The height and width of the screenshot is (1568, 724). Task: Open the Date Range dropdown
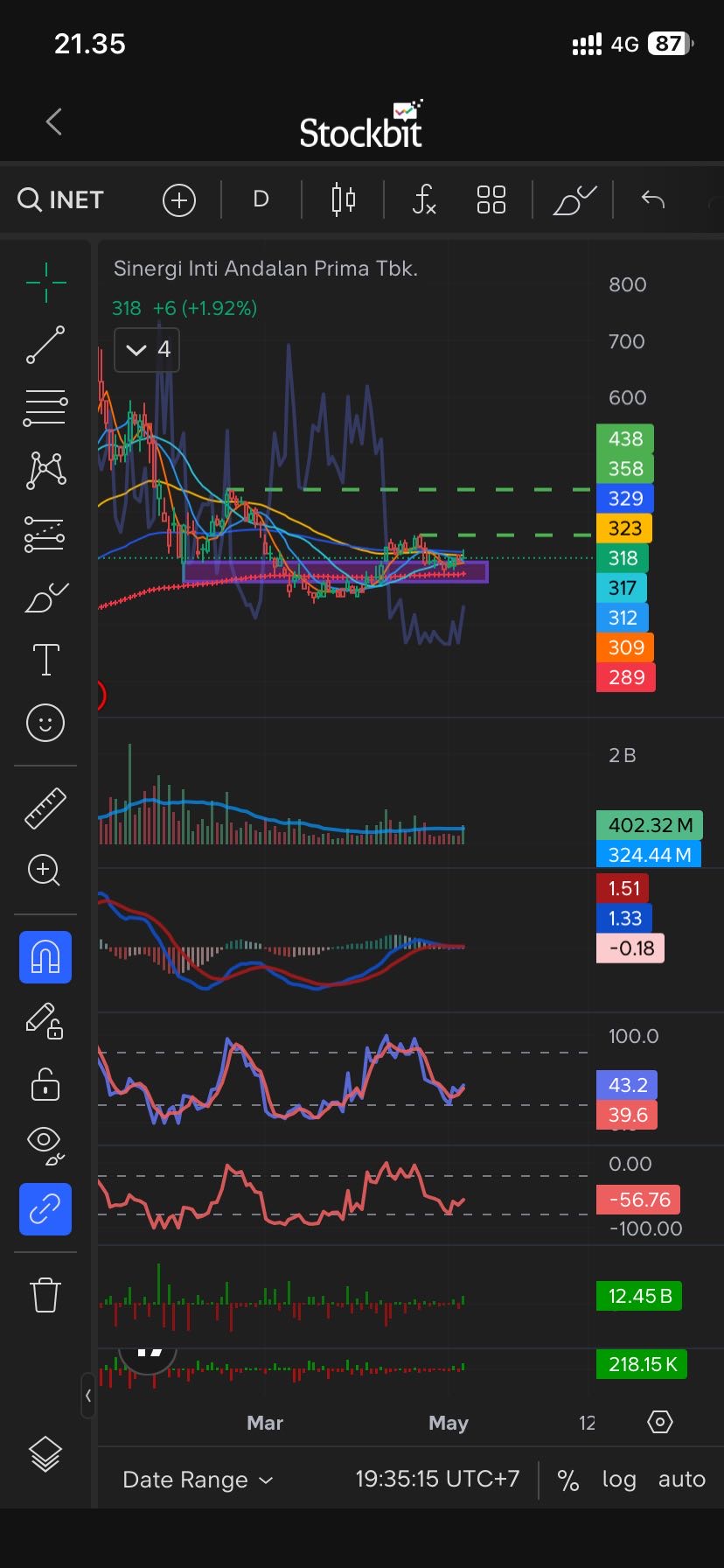198,1480
